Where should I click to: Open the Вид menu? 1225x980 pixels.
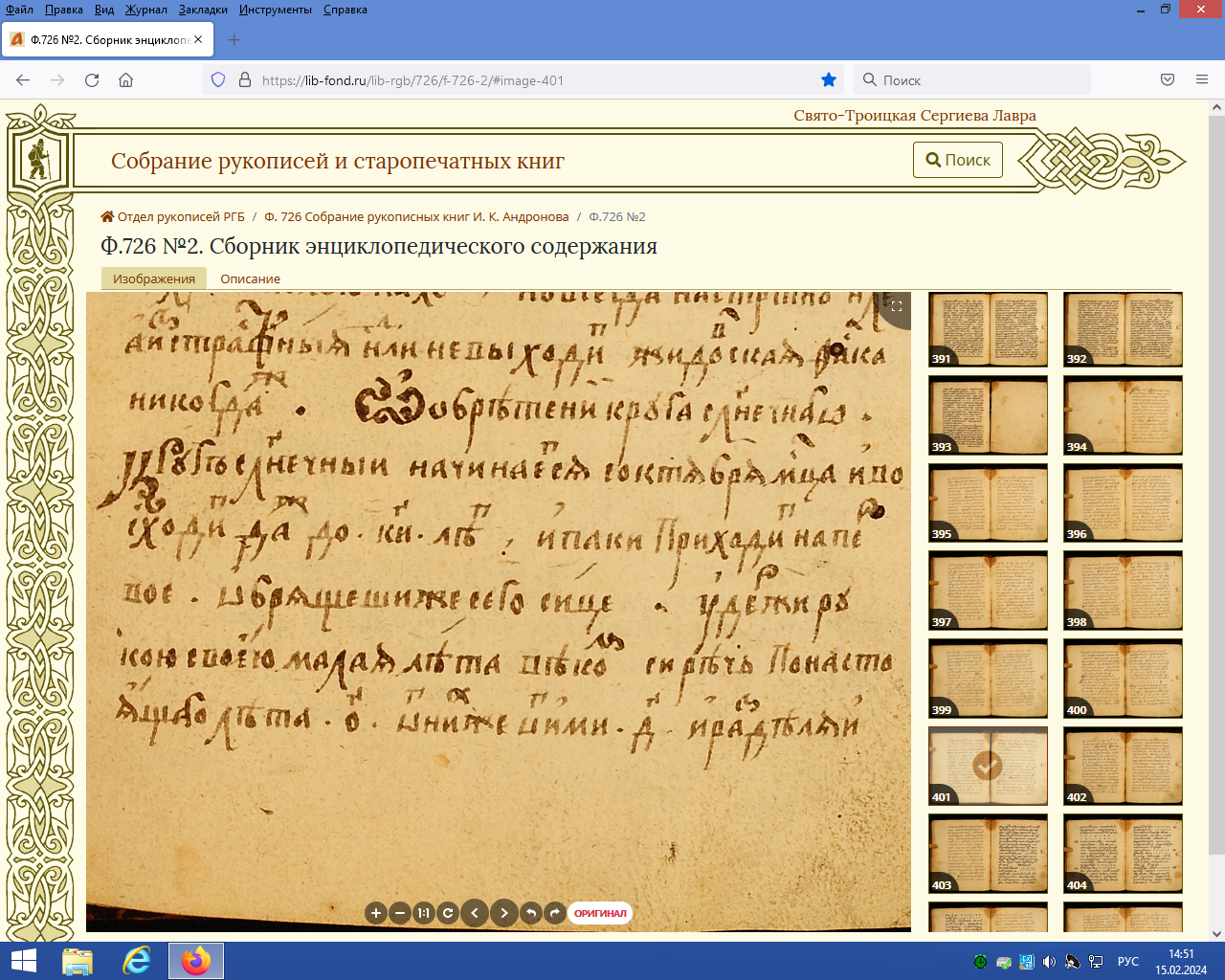[x=104, y=10]
